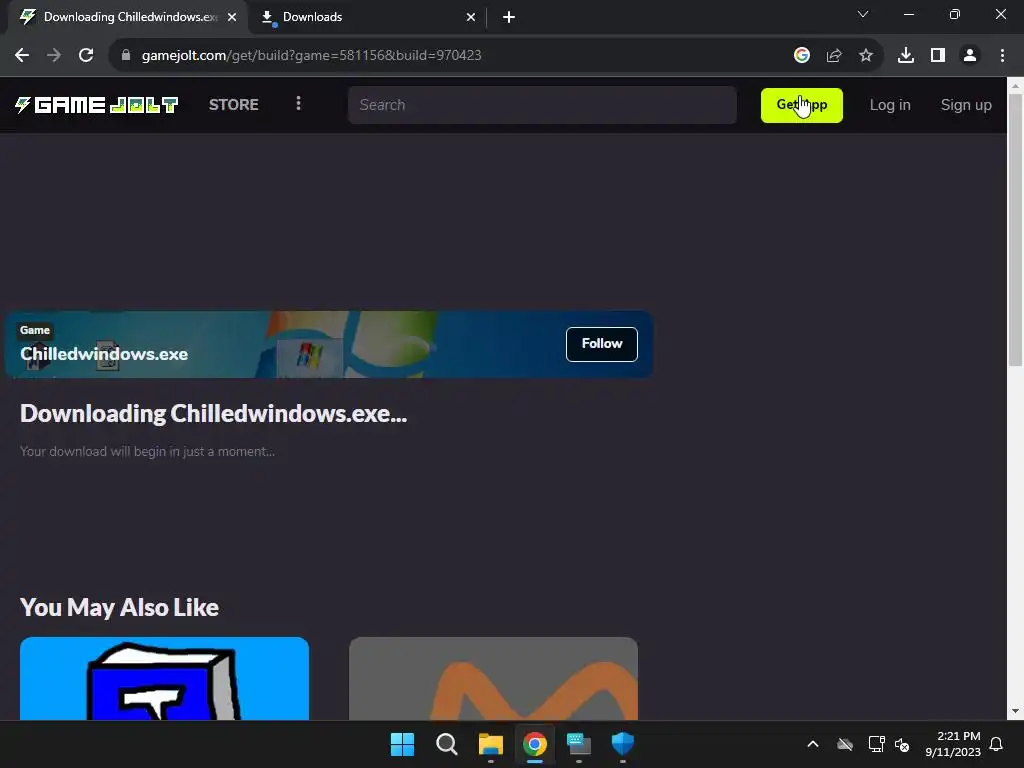View site information lock icon
This screenshot has width=1024, height=768.
pyautogui.click(x=126, y=56)
